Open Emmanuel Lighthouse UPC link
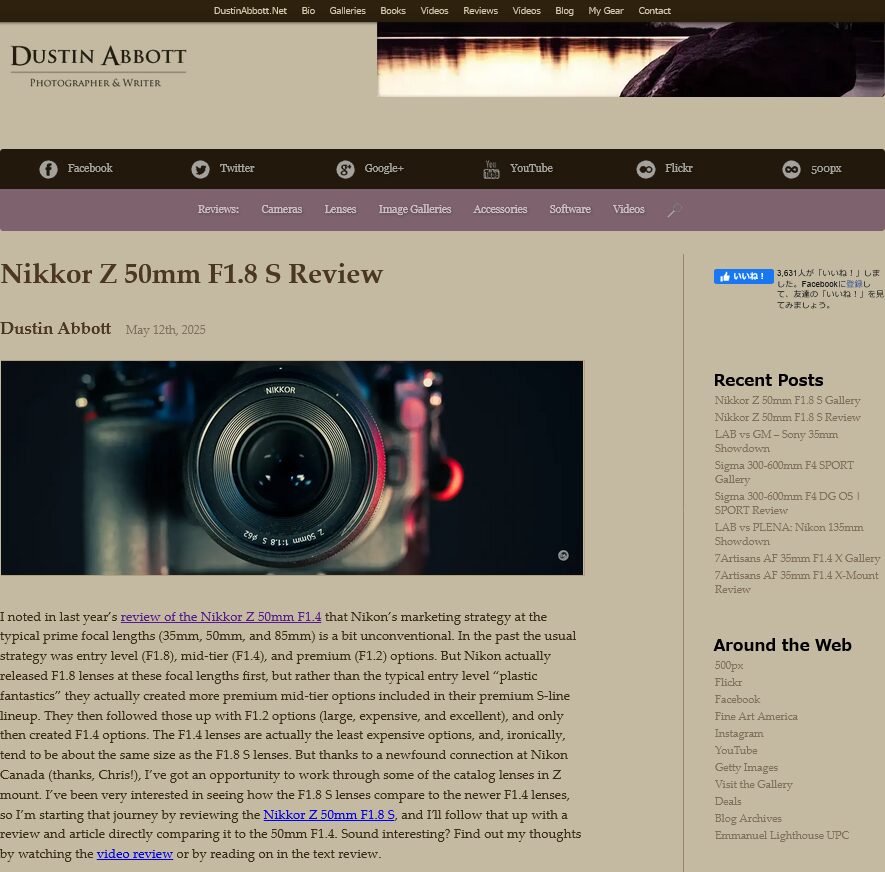This screenshot has height=872, width=885. point(782,835)
